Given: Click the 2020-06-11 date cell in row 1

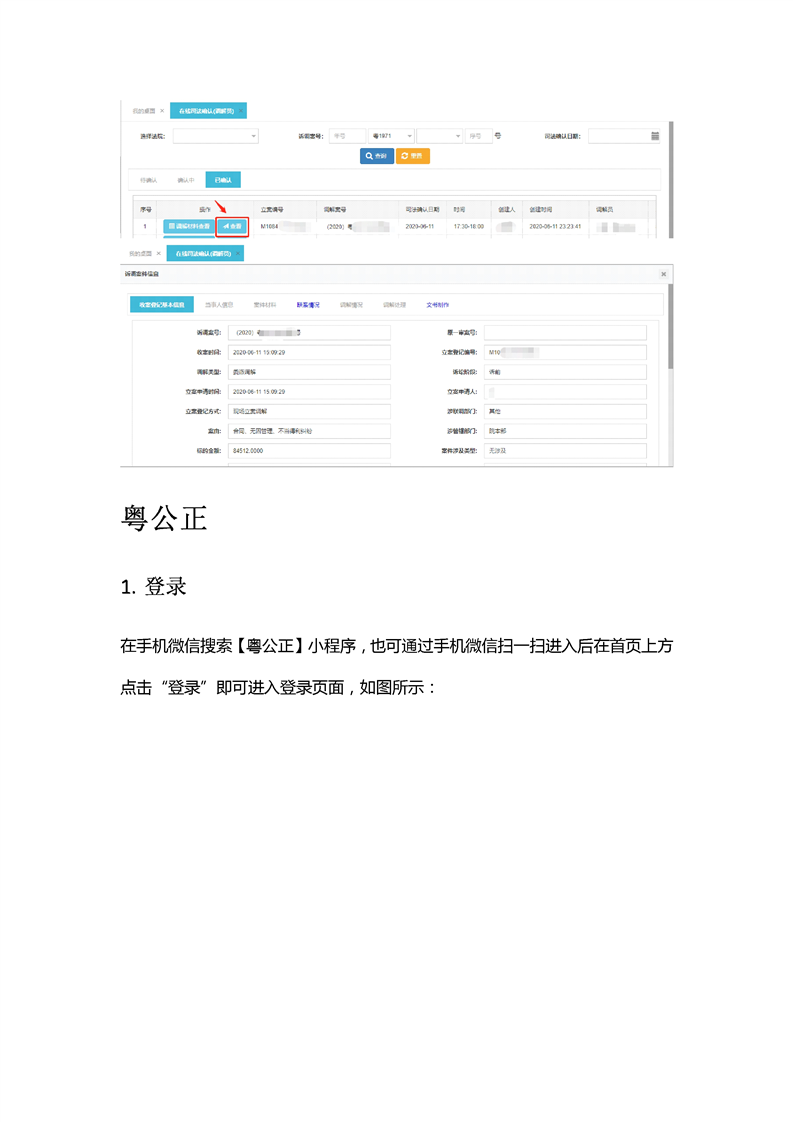Looking at the screenshot, I should [x=420, y=226].
